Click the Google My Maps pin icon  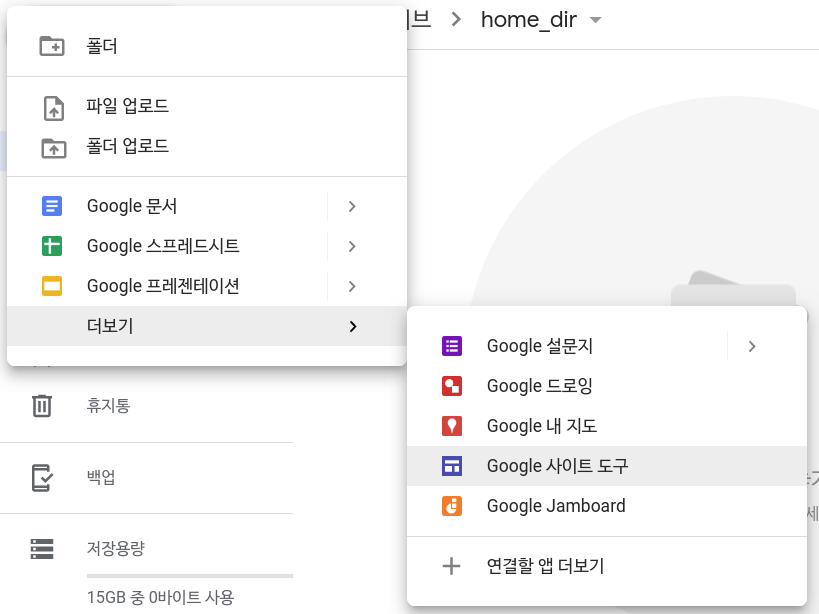pyautogui.click(x=452, y=426)
